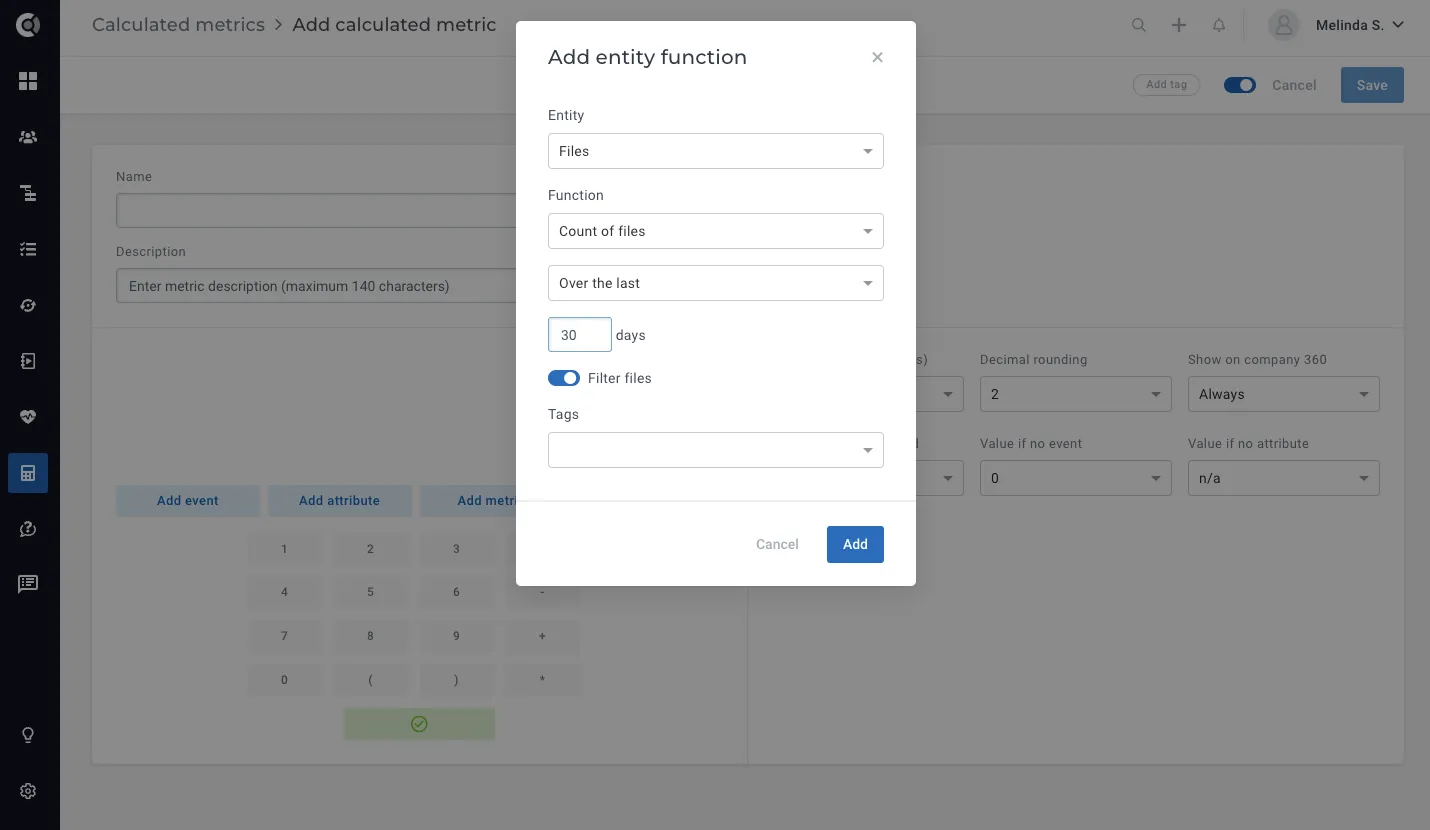
Task: Click the Add event button
Action: 188,501
